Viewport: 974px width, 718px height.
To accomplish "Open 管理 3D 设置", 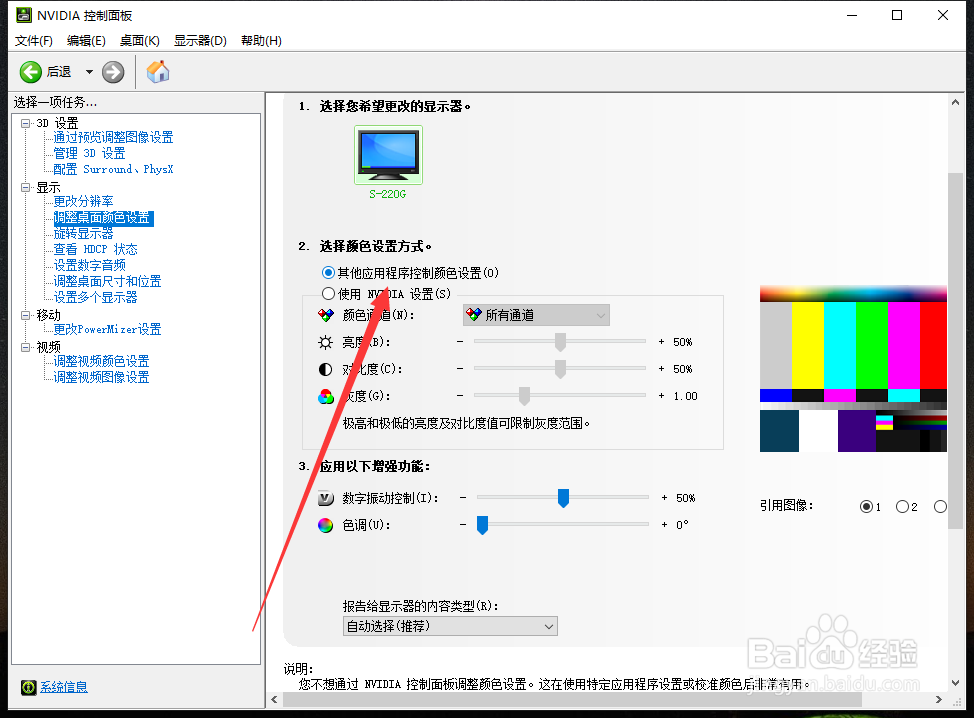I will click(89, 153).
